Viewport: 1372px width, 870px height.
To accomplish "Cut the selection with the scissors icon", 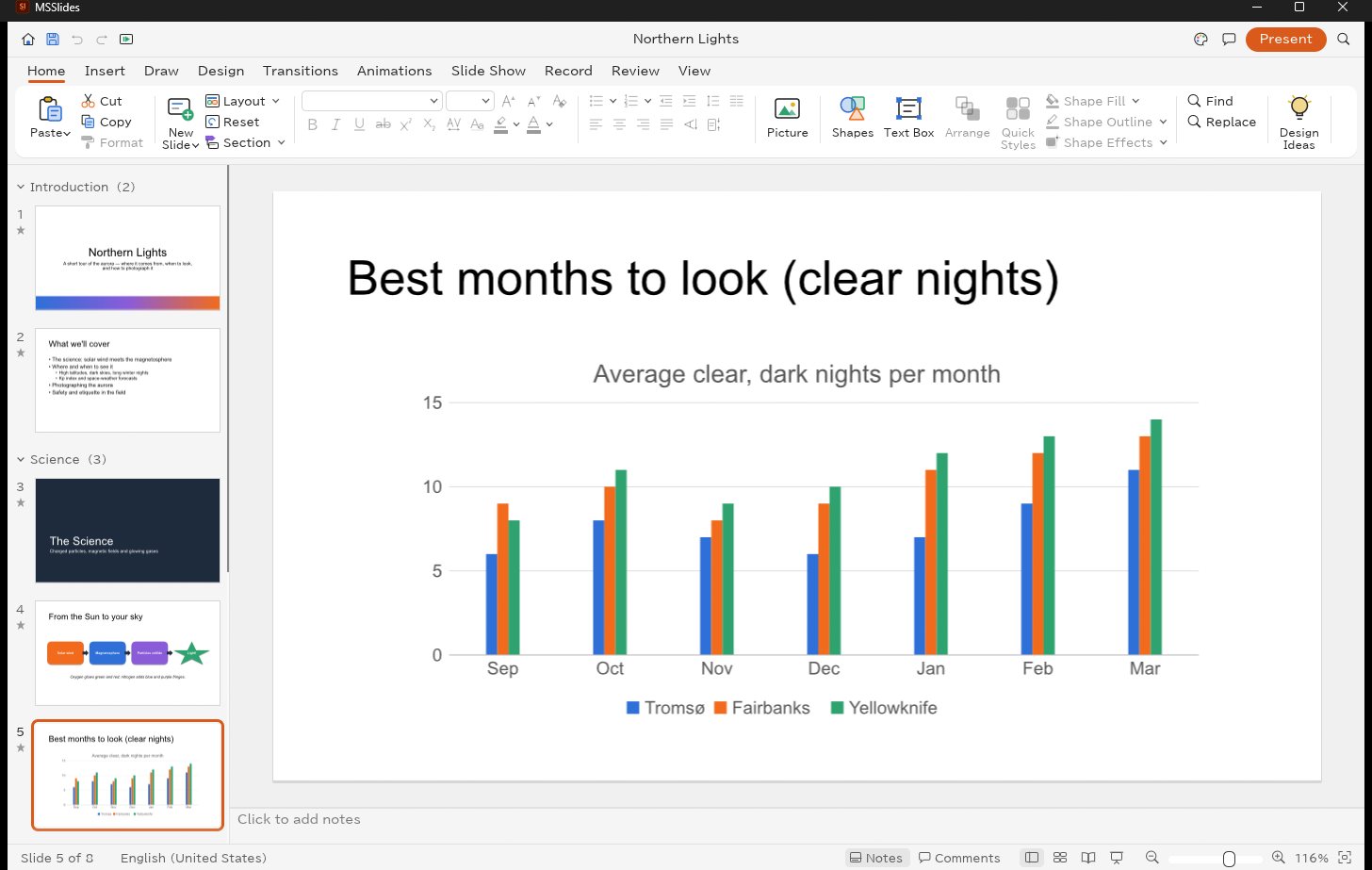I will coord(102,101).
